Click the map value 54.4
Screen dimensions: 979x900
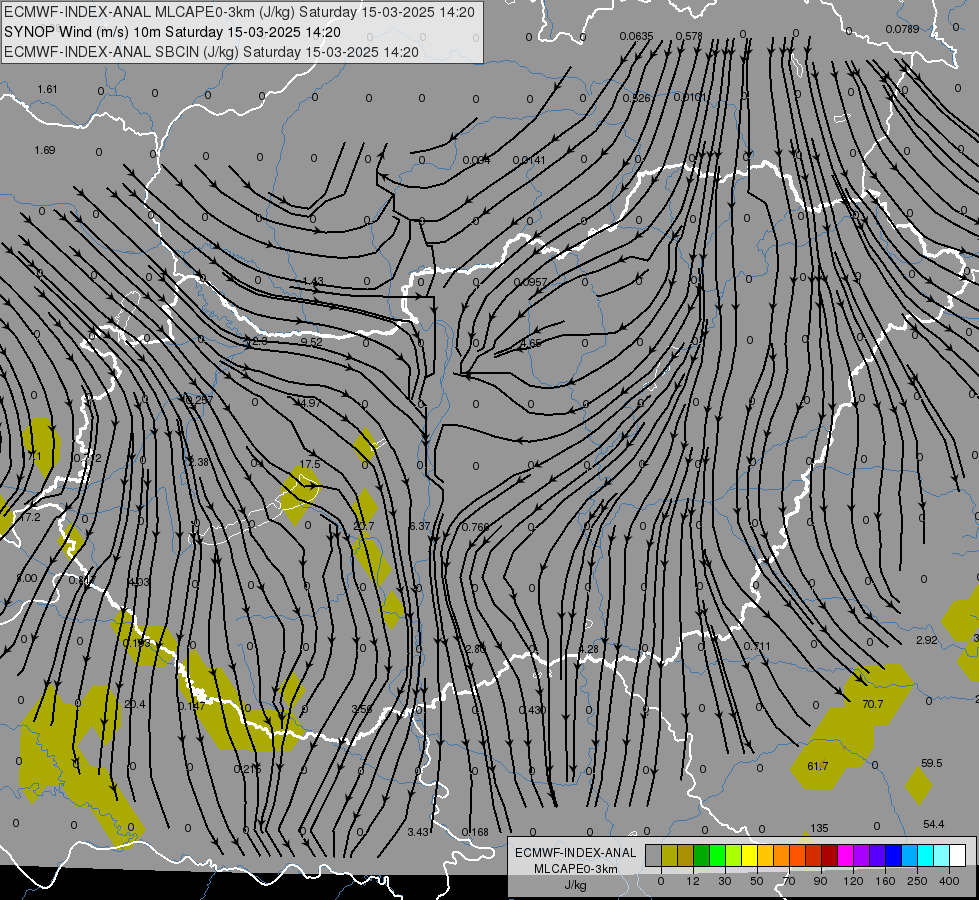933,824
